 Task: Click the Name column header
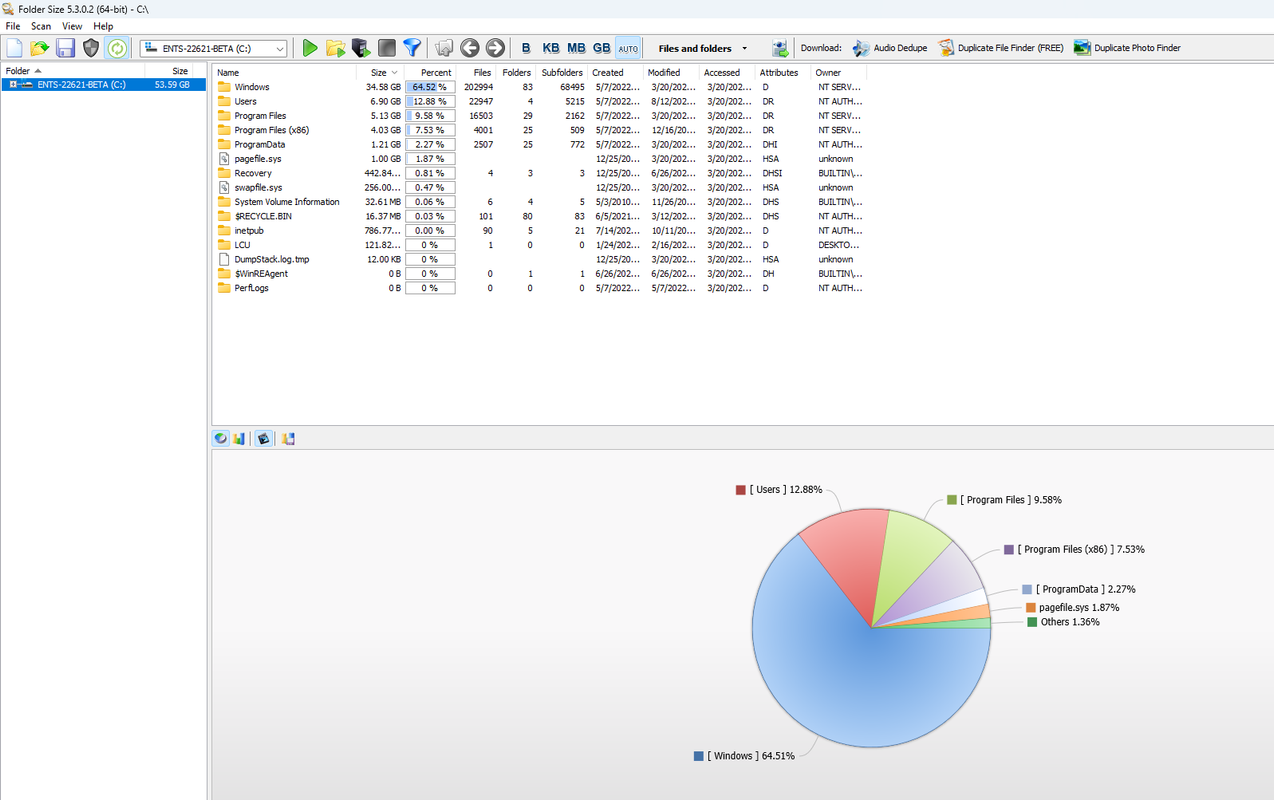click(x=285, y=72)
